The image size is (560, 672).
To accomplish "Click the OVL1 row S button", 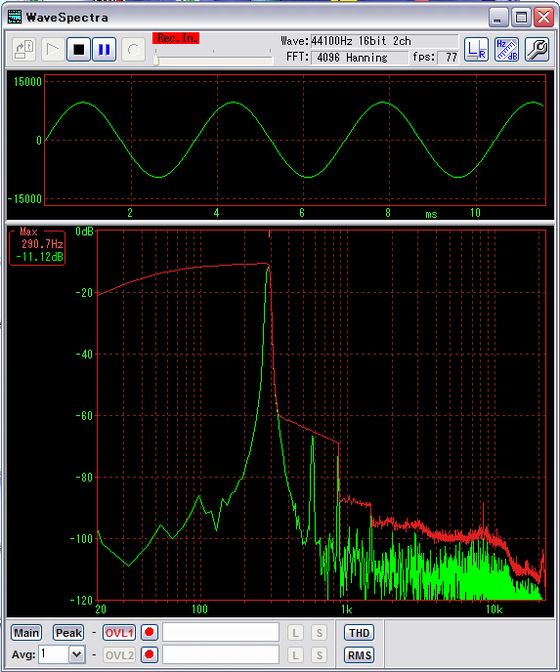I will click(x=319, y=633).
